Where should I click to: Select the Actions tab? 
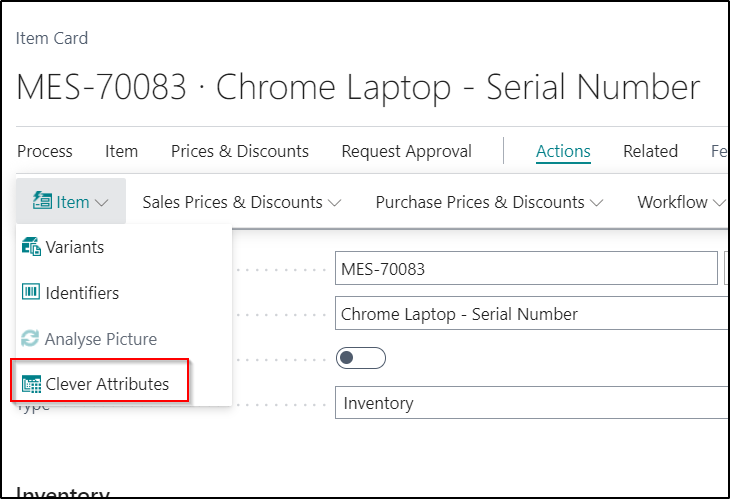[563, 151]
